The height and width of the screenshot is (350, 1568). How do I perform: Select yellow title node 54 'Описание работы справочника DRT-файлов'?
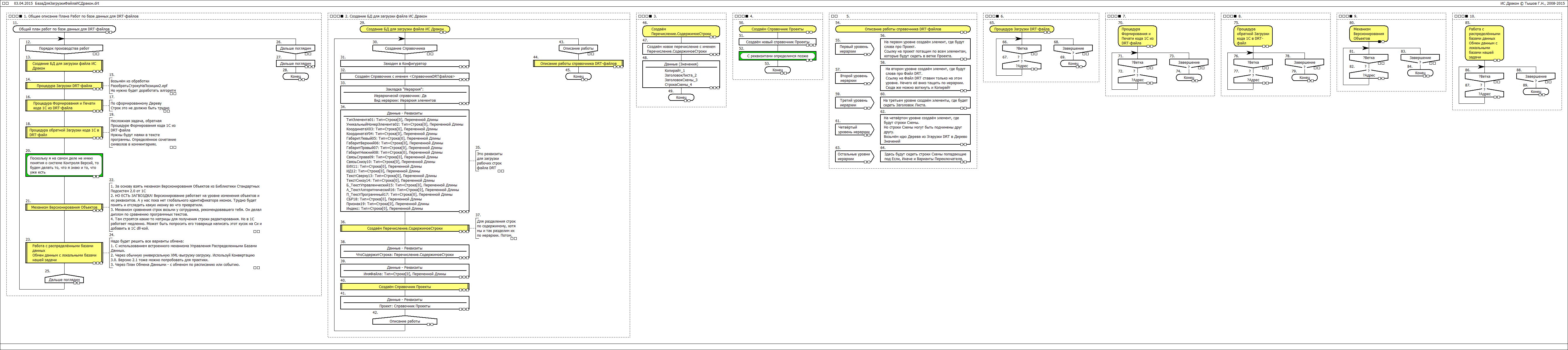(903, 29)
